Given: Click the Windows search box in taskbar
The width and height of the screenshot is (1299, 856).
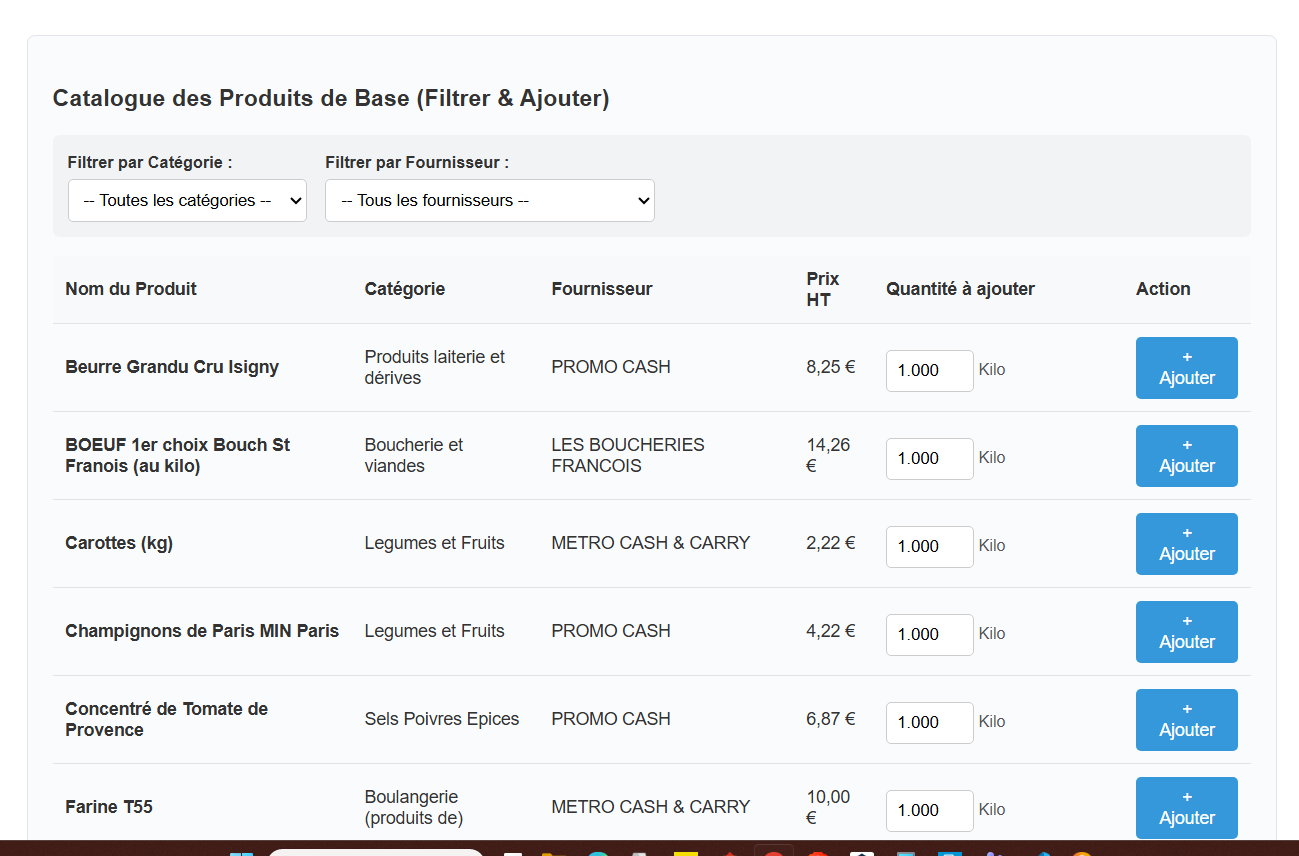Looking at the screenshot, I should pos(376,852).
